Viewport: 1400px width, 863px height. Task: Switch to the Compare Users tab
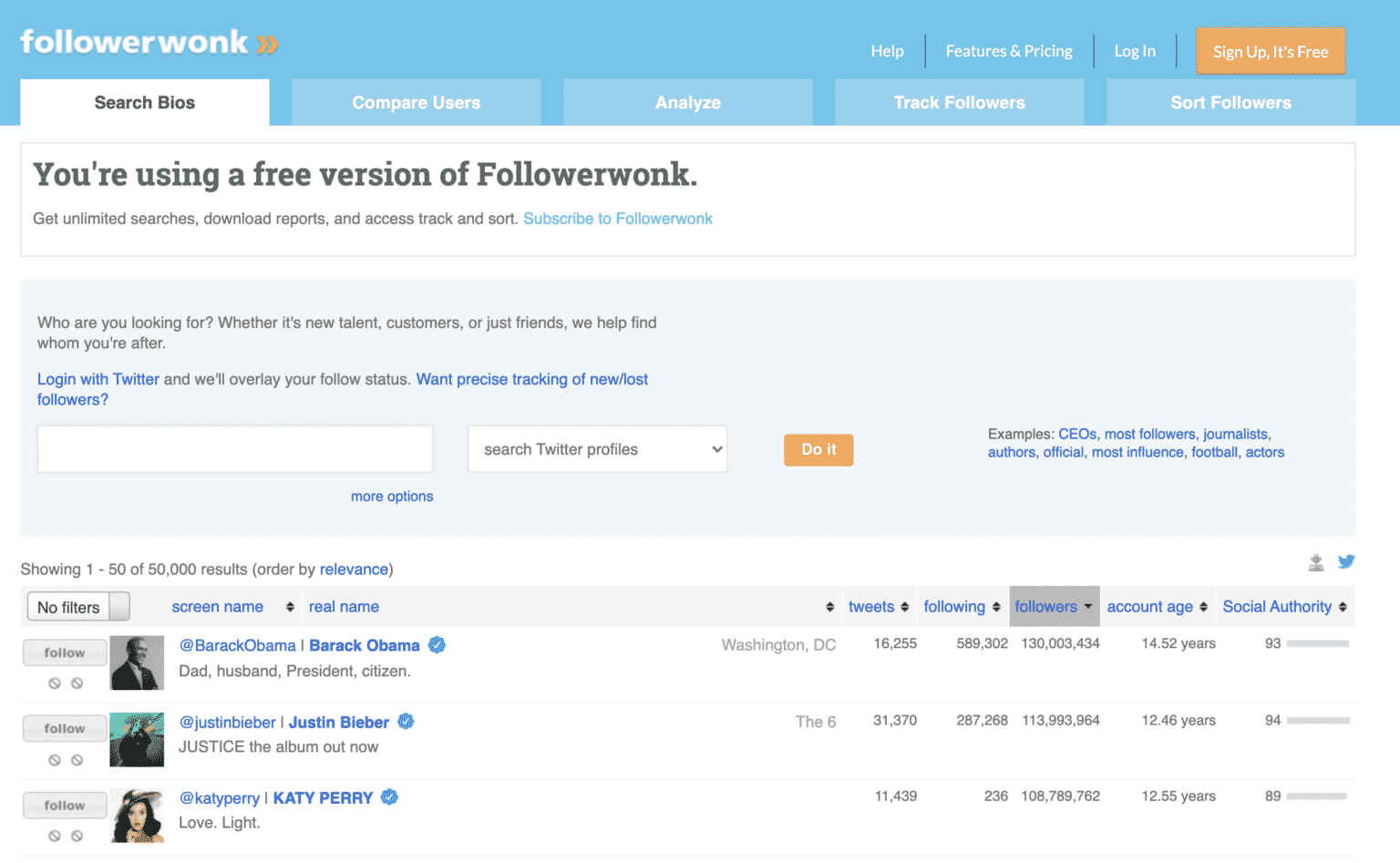(x=416, y=102)
